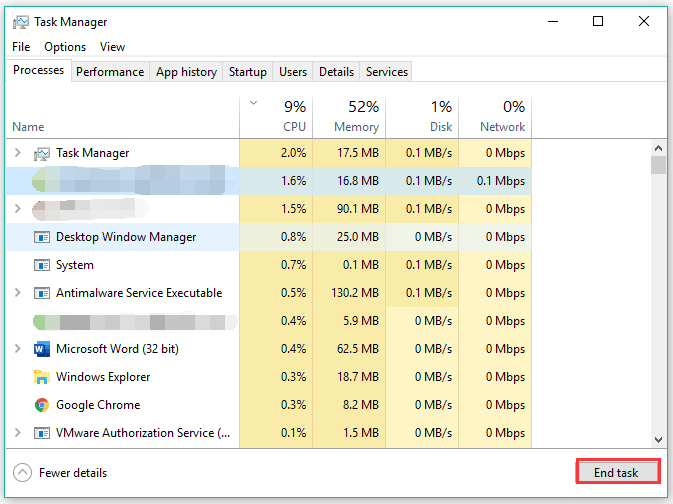Expand the Microsoft Word (32 bit) group
Image resolution: width=673 pixels, height=504 pixels.
point(18,349)
